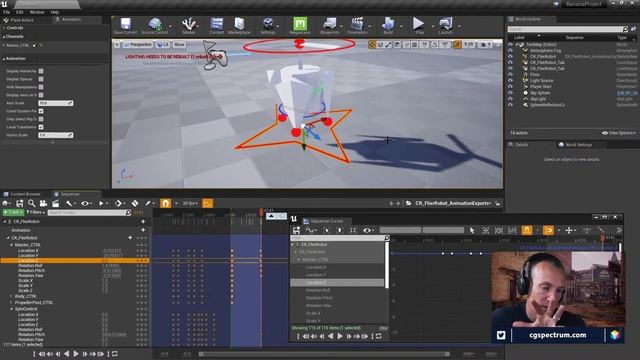Screen dimensions: 640x360
Task: Open the Cinematics clapperboard icon
Action: [357, 26]
